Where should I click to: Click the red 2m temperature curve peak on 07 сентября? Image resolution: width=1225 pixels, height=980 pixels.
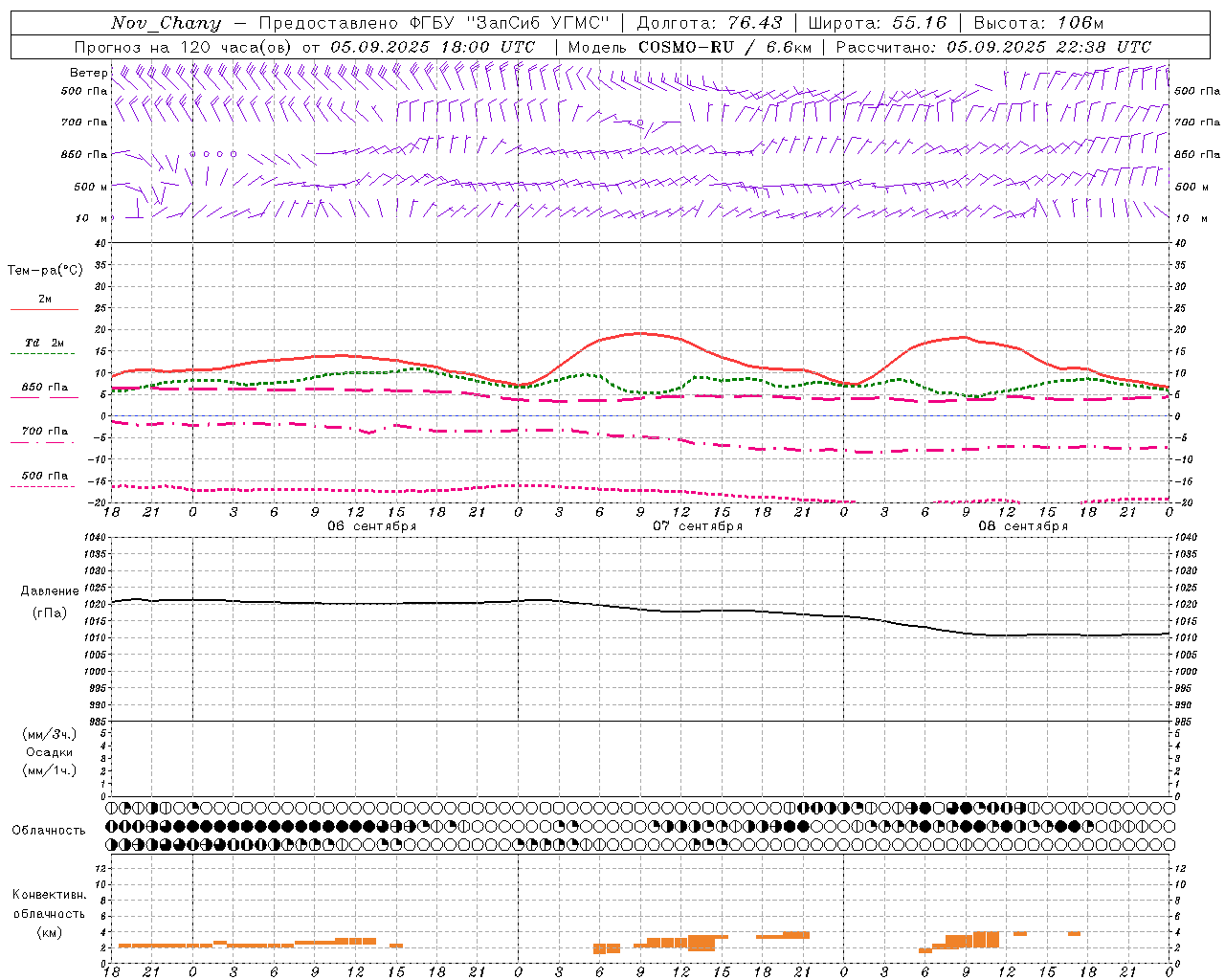point(640,333)
